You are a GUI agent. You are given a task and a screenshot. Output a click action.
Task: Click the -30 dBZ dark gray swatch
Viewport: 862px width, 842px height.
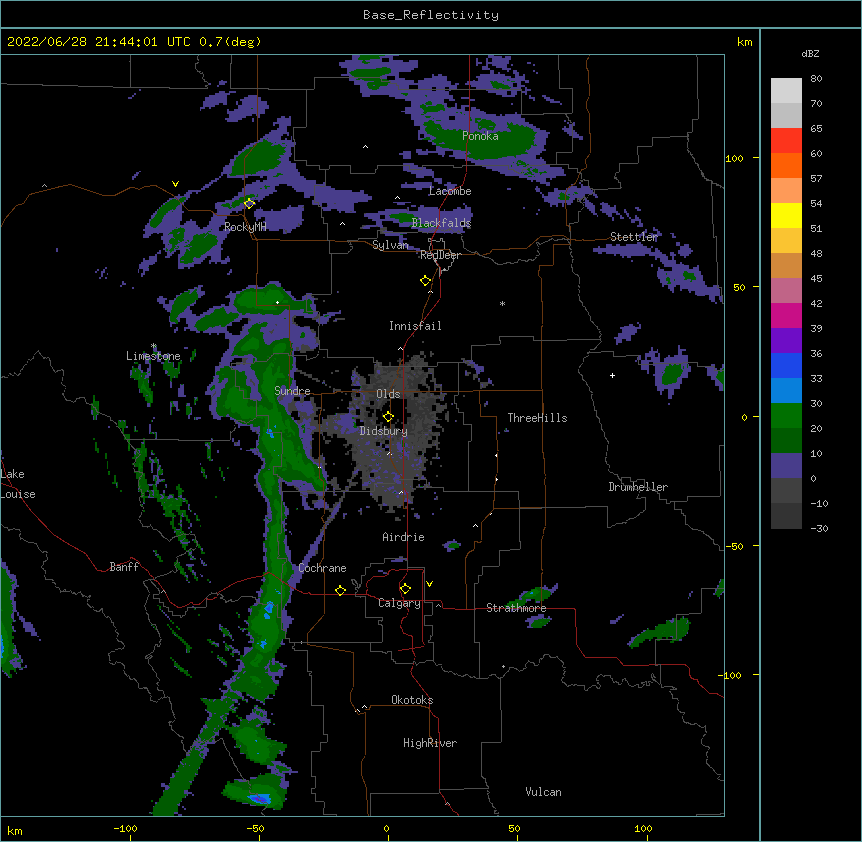(x=786, y=516)
